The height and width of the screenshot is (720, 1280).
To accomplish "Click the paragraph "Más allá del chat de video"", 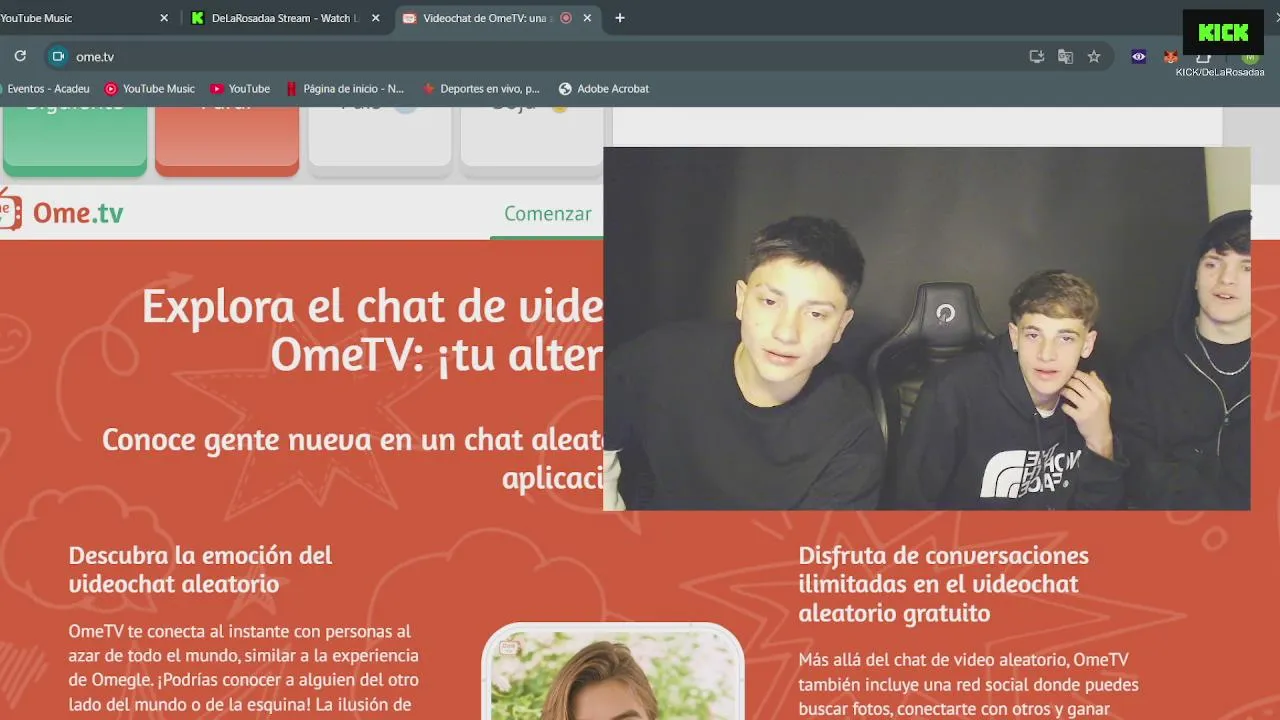I will coord(968,685).
